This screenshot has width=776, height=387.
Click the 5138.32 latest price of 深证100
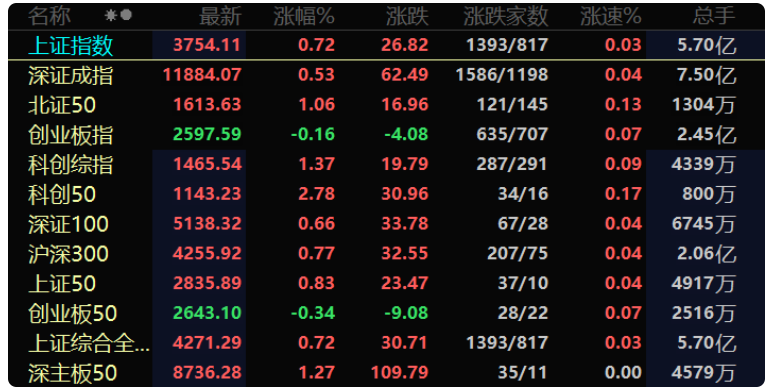pos(207,224)
